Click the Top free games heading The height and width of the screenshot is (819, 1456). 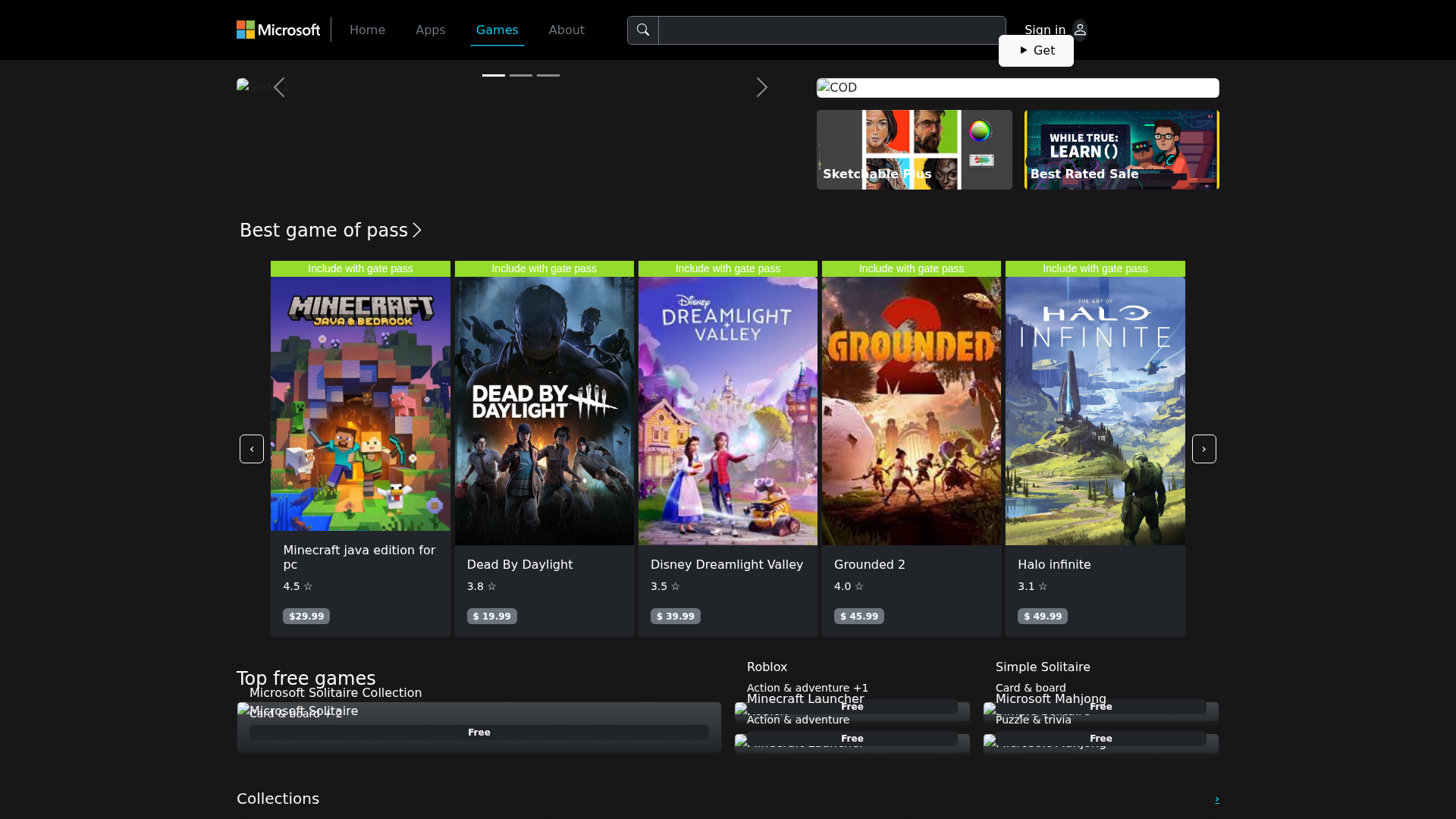306,679
